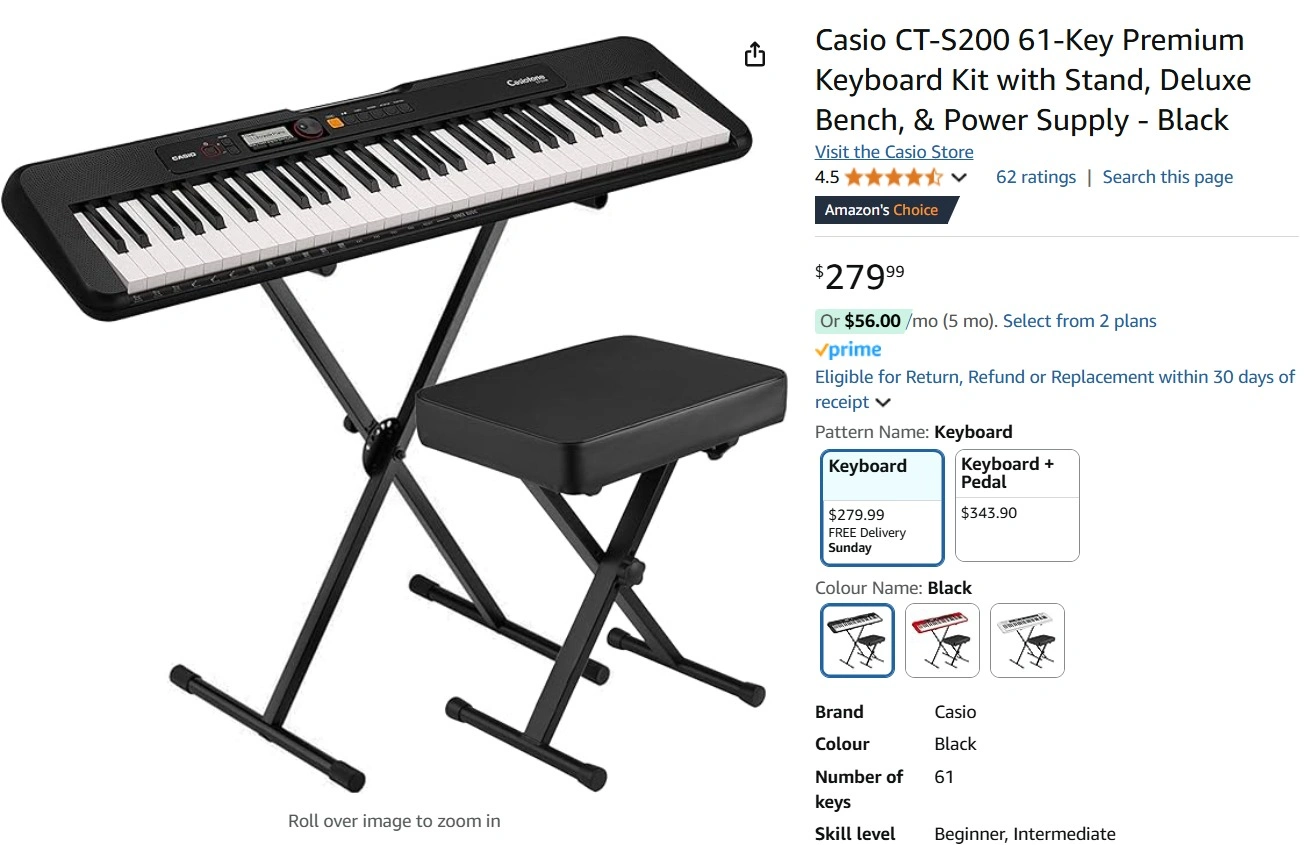Select the Keyboard pattern option
Viewport: 1308px width, 845px height.
click(882, 507)
